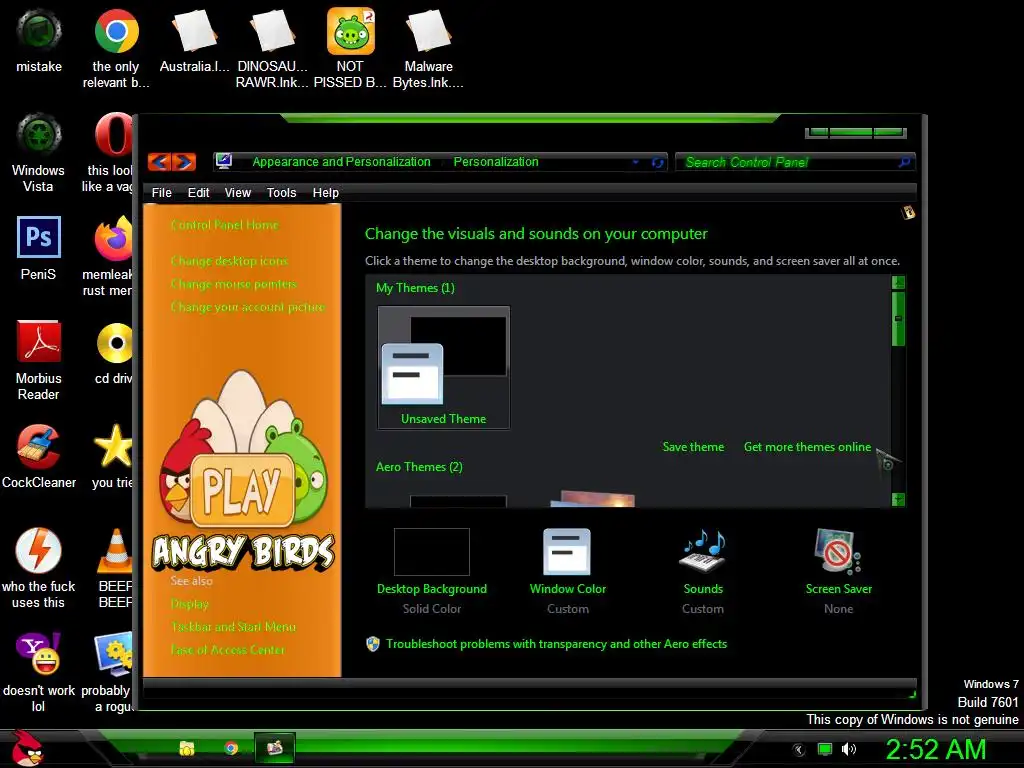Image resolution: width=1024 pixels, height=768 pixels.
Task: Click the 2:52 AM clock
Action: 936,749
